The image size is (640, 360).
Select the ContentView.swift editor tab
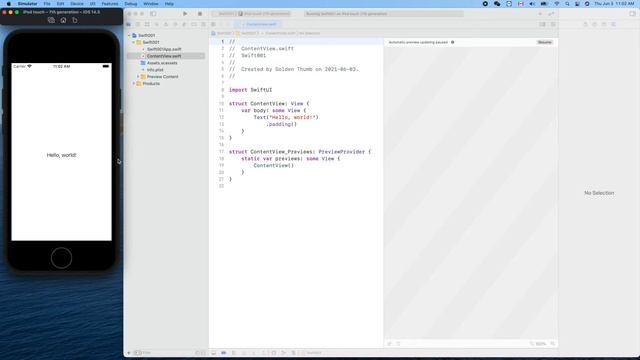(257, 24)
